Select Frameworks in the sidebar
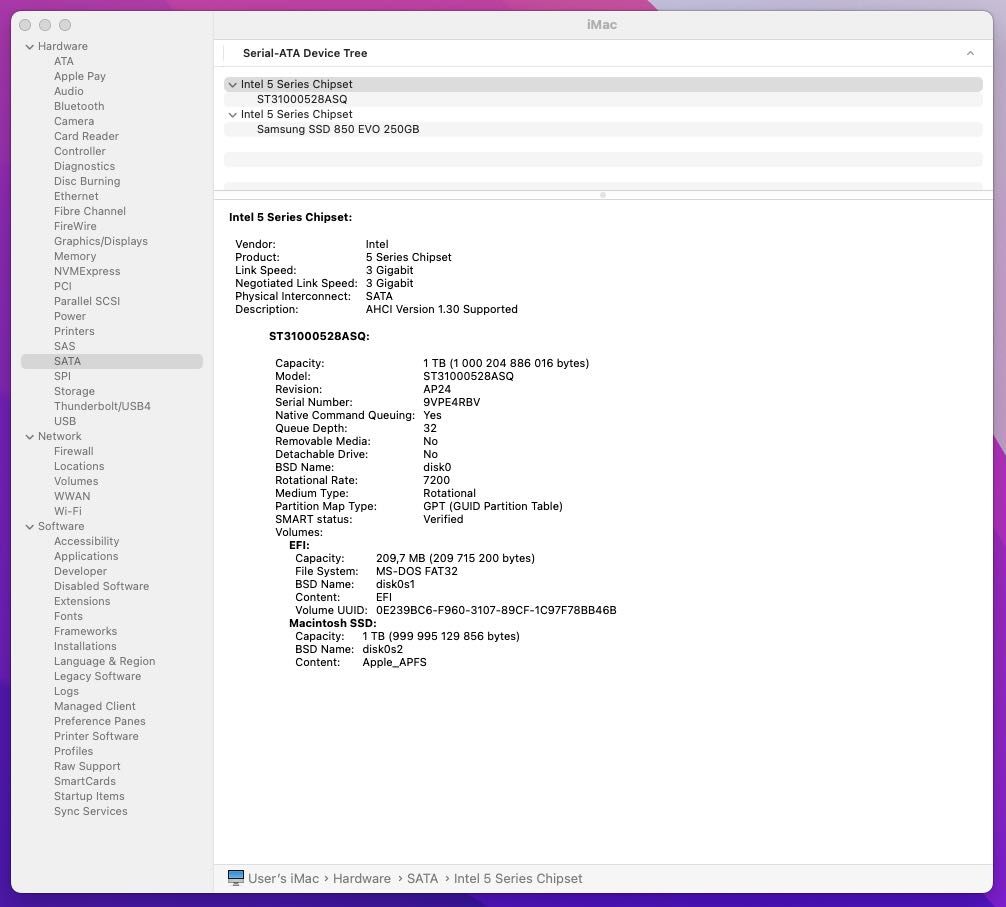The image size is (1006, 907). (x=85, y=631)
